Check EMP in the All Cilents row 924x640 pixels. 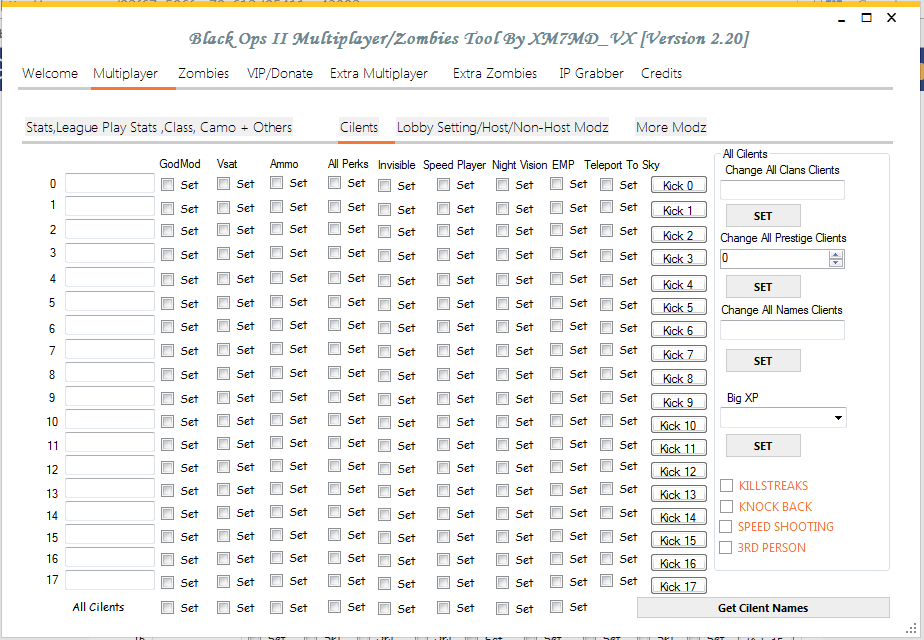click(556, 606)
